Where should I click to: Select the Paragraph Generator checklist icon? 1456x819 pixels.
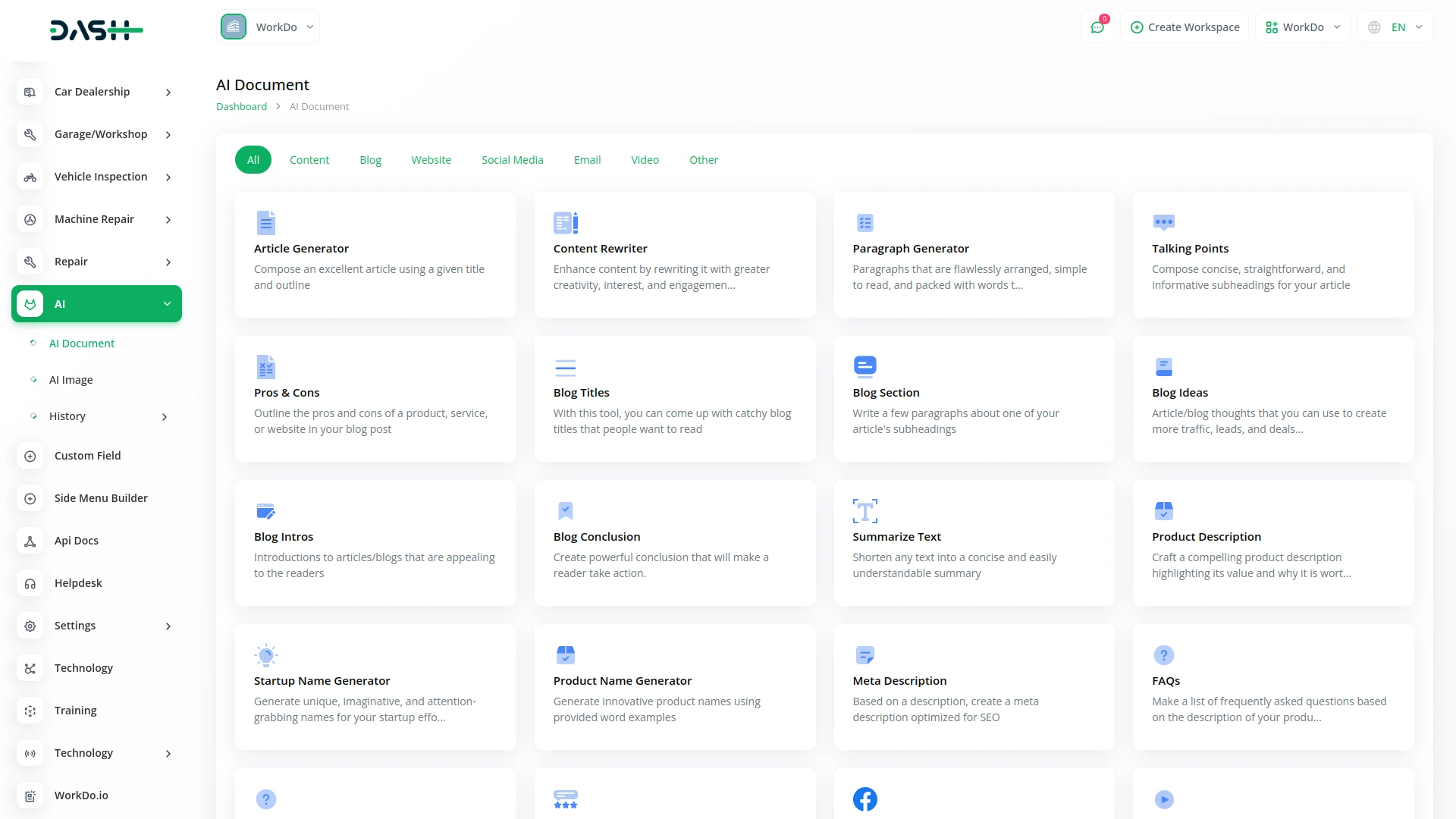[x=865, y=223]
